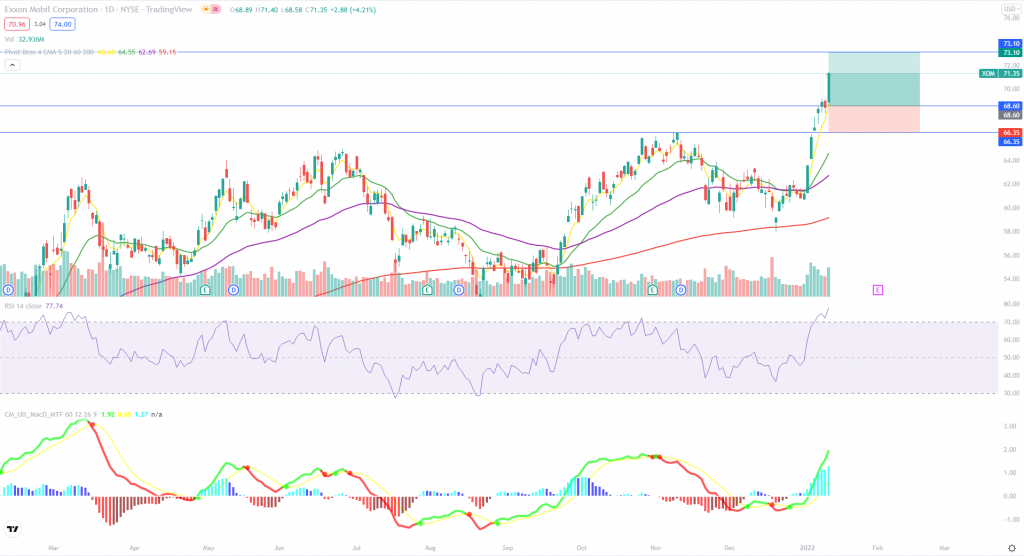This screenshot has height=556, width=1024.
Task: Click the blue 68.60 price axis label
Action: (x=1010, y=106)
